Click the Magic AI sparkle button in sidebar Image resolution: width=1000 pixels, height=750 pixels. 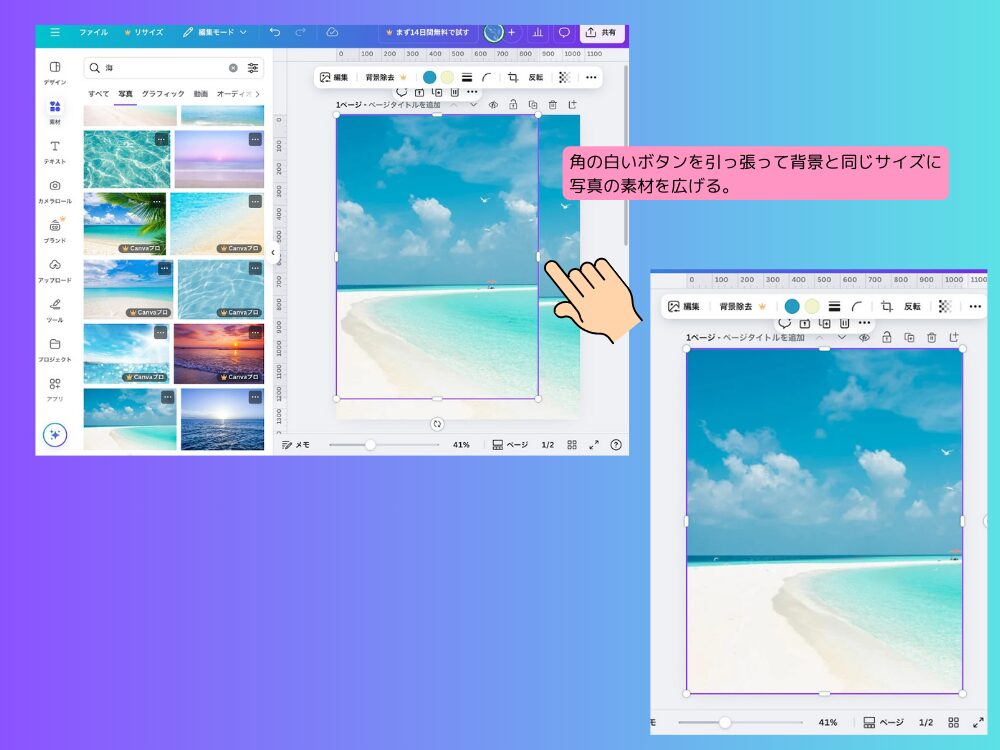click(55, 434)
